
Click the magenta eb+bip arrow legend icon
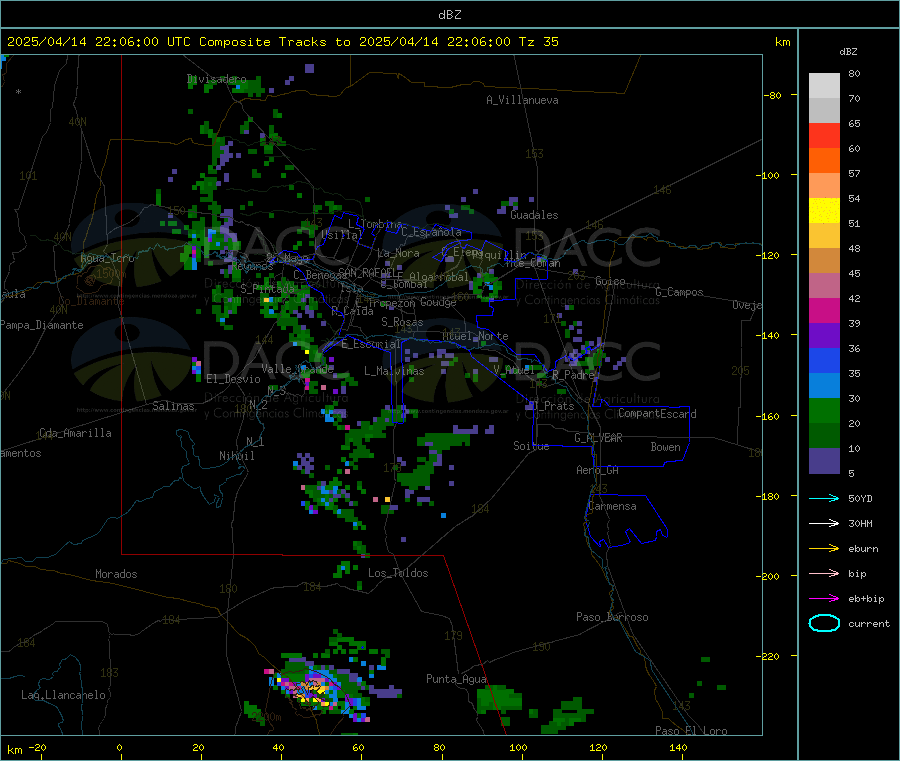tap(824, 598)
